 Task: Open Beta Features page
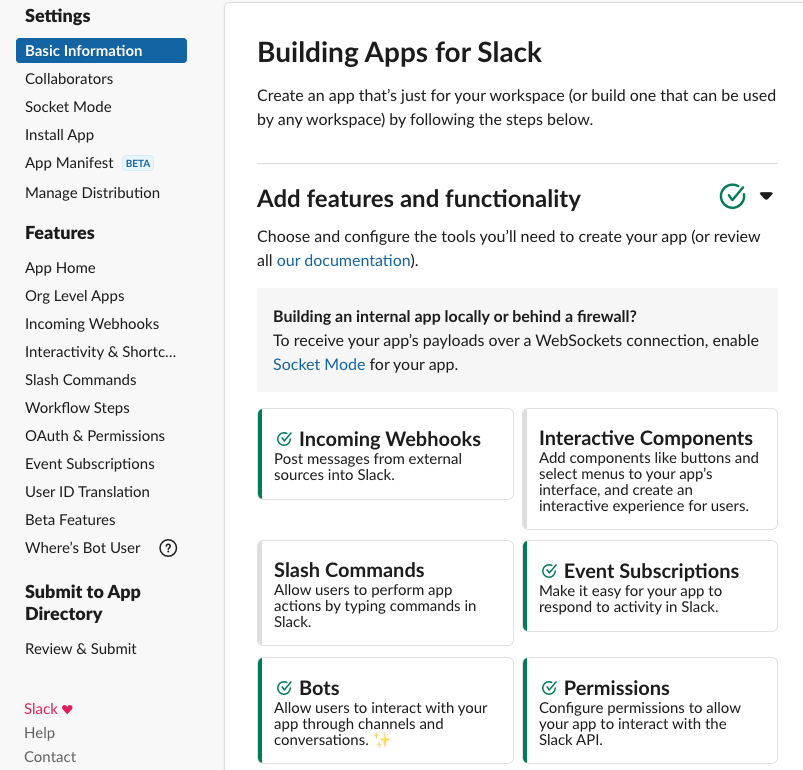70,520
